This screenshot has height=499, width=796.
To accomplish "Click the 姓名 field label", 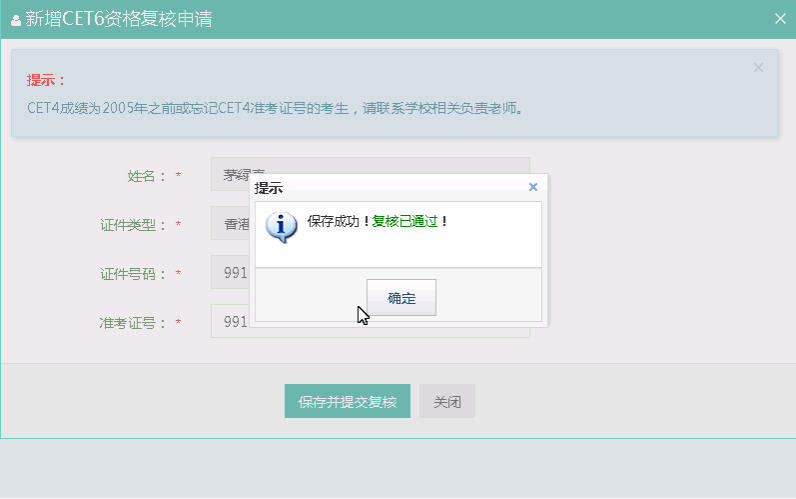I will (x=147, y=176).
